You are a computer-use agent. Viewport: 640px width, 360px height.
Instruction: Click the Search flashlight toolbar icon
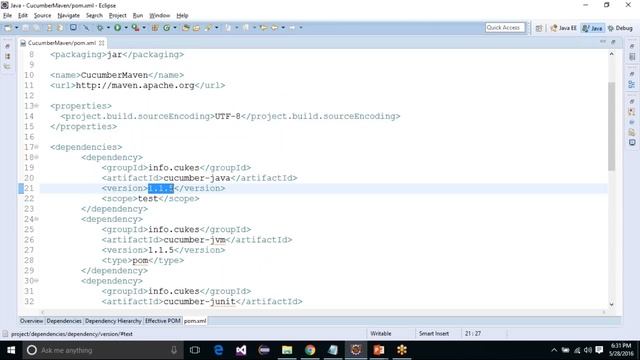(x=208, y=28)
